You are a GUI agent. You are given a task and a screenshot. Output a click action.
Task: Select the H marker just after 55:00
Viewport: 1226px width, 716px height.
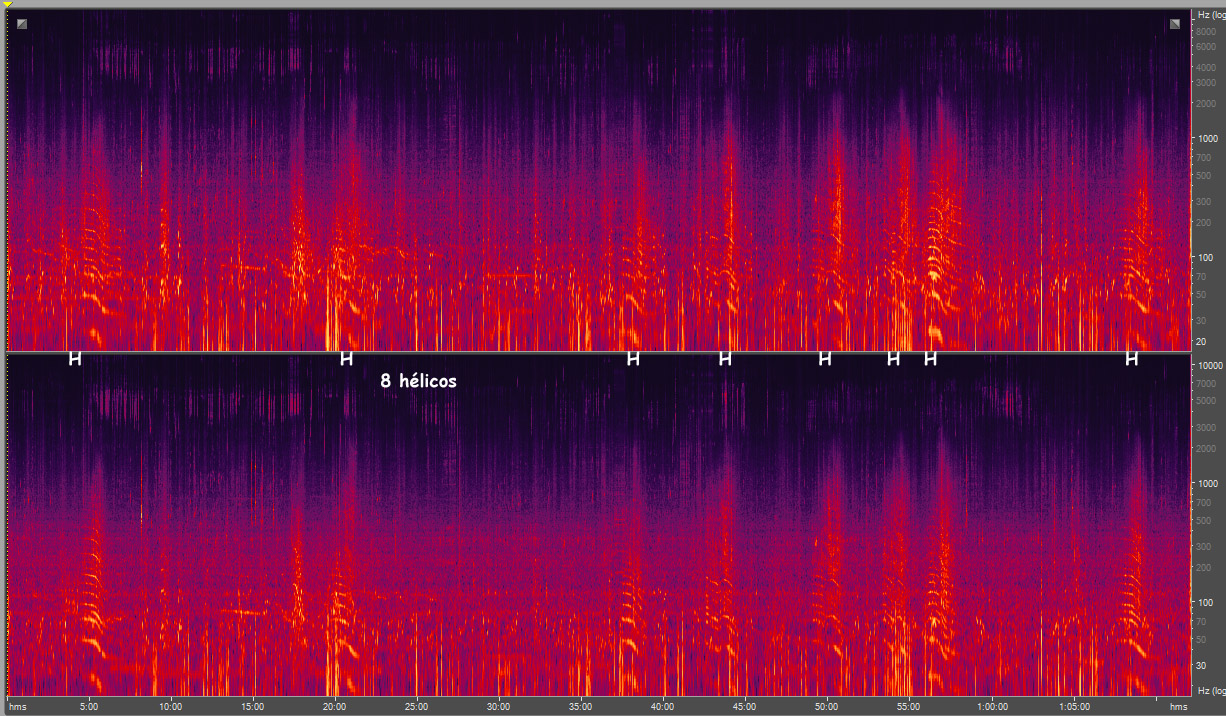(930, 359)
